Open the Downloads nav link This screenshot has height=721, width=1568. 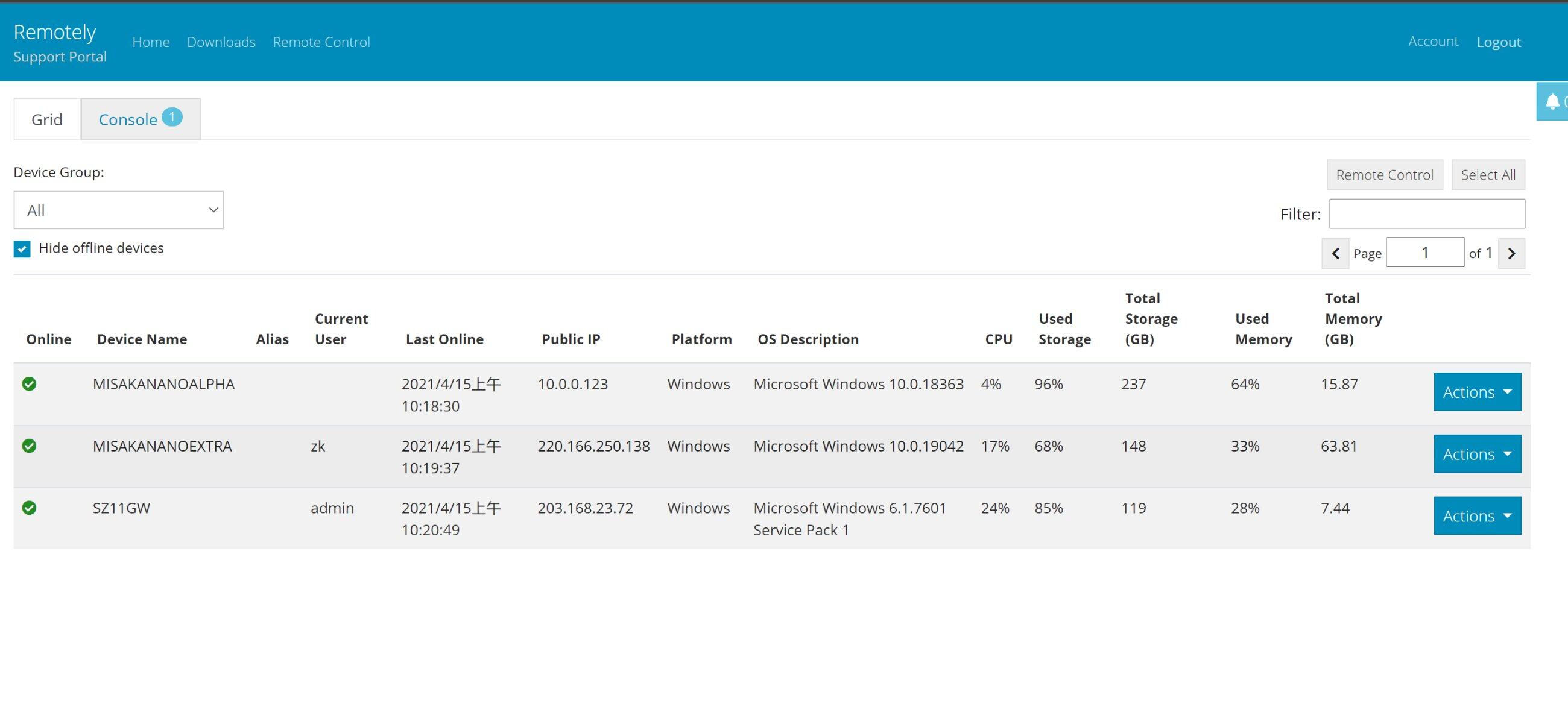(221, 42)
